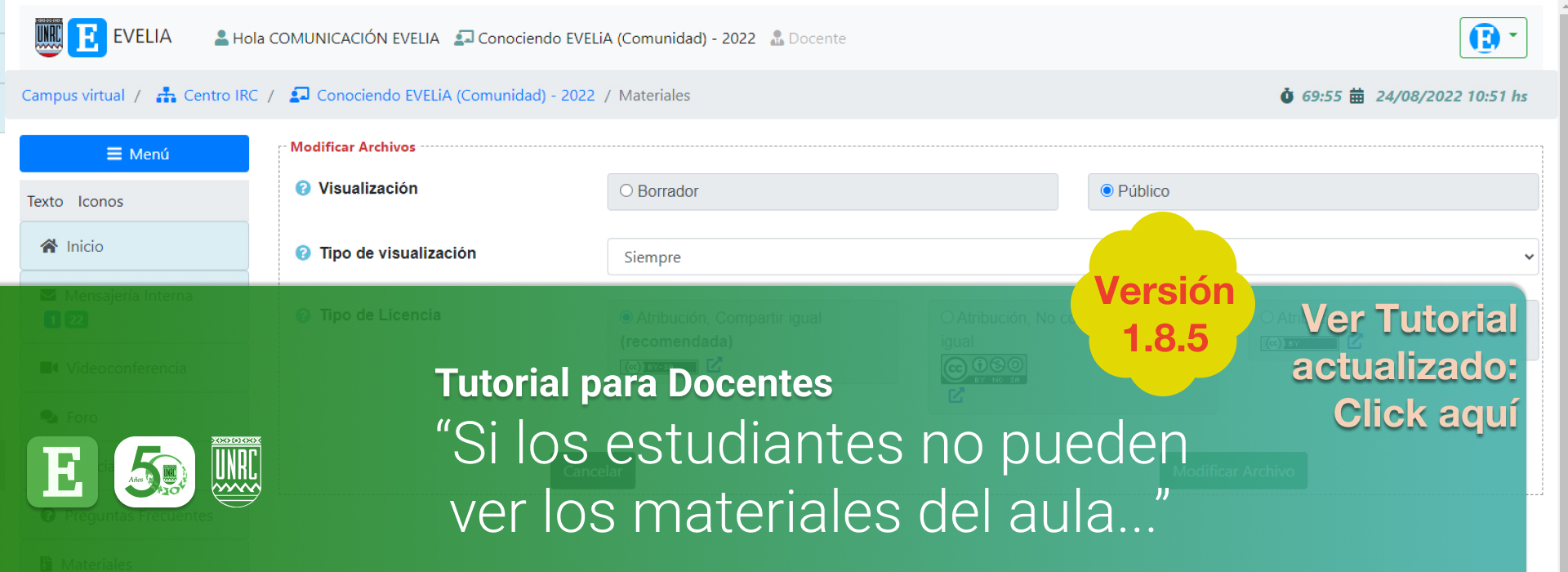Click the Hola COMUNICACIÓN EVELIA user name

pyautogui.click(x=336, y=38)
